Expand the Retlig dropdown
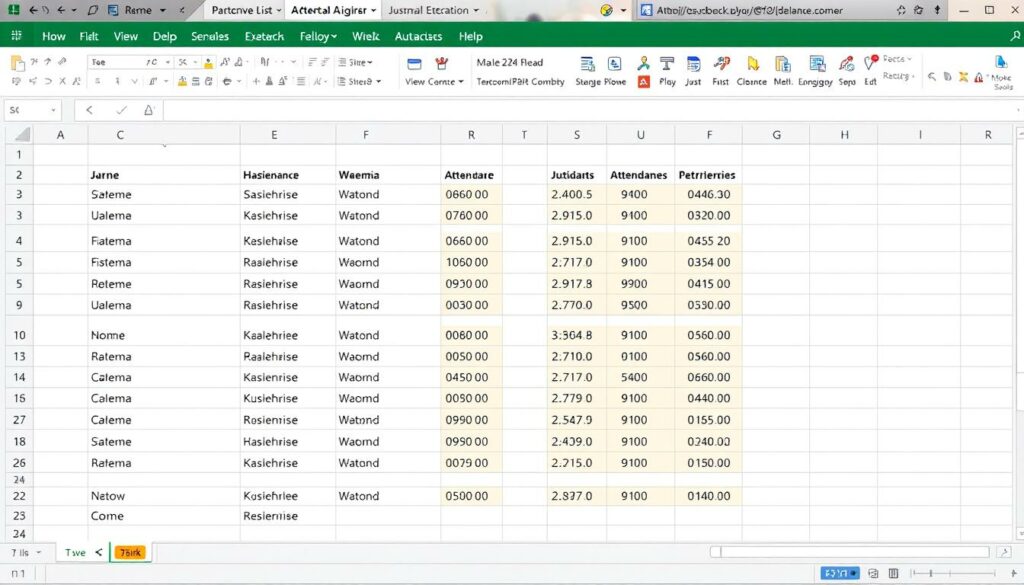 (899, 76)
